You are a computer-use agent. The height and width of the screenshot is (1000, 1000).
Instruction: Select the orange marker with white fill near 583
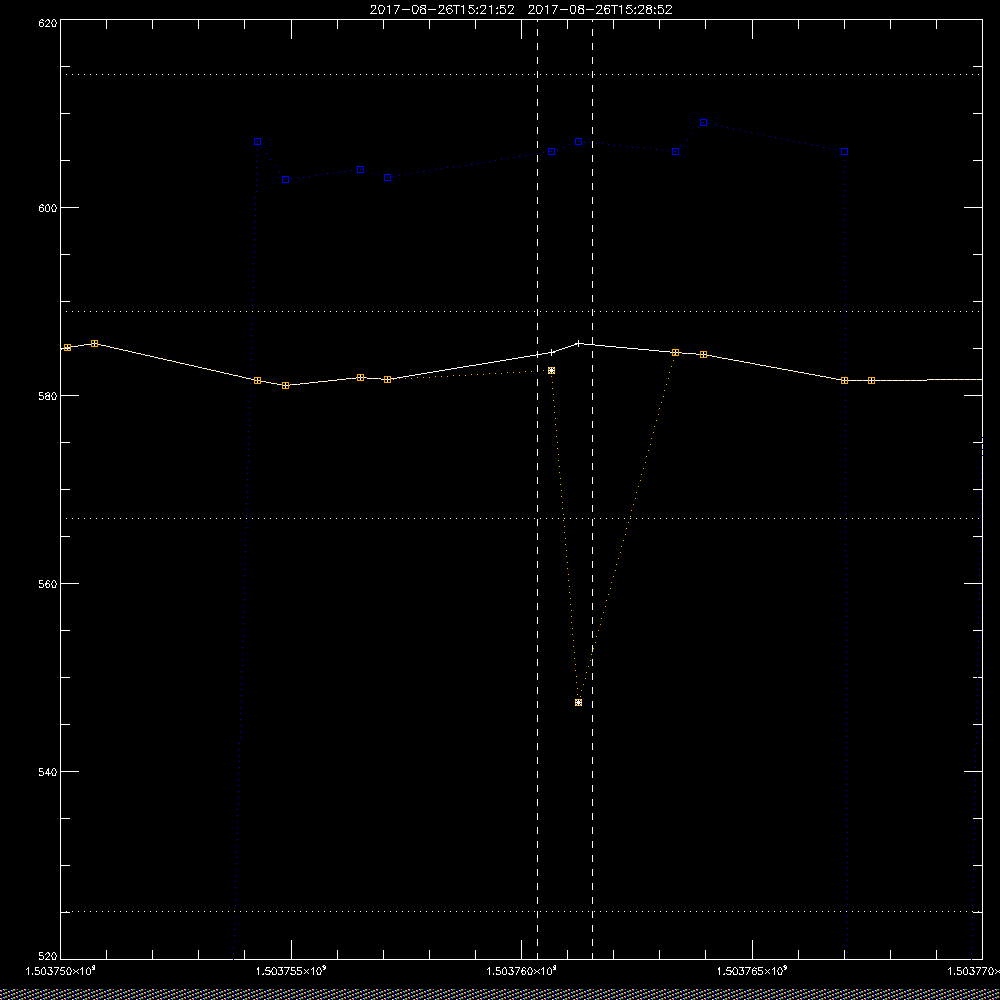(552, 371)
